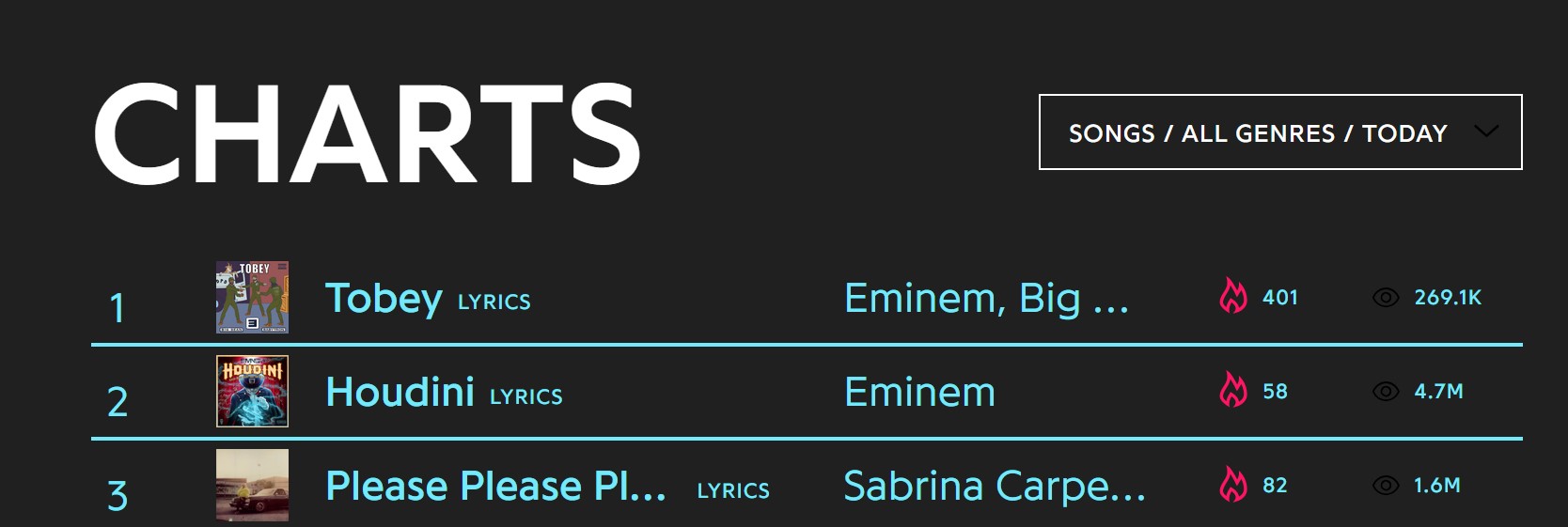
Task: Click the eye icon beside 1.6M views
Action: [1386, 486]
